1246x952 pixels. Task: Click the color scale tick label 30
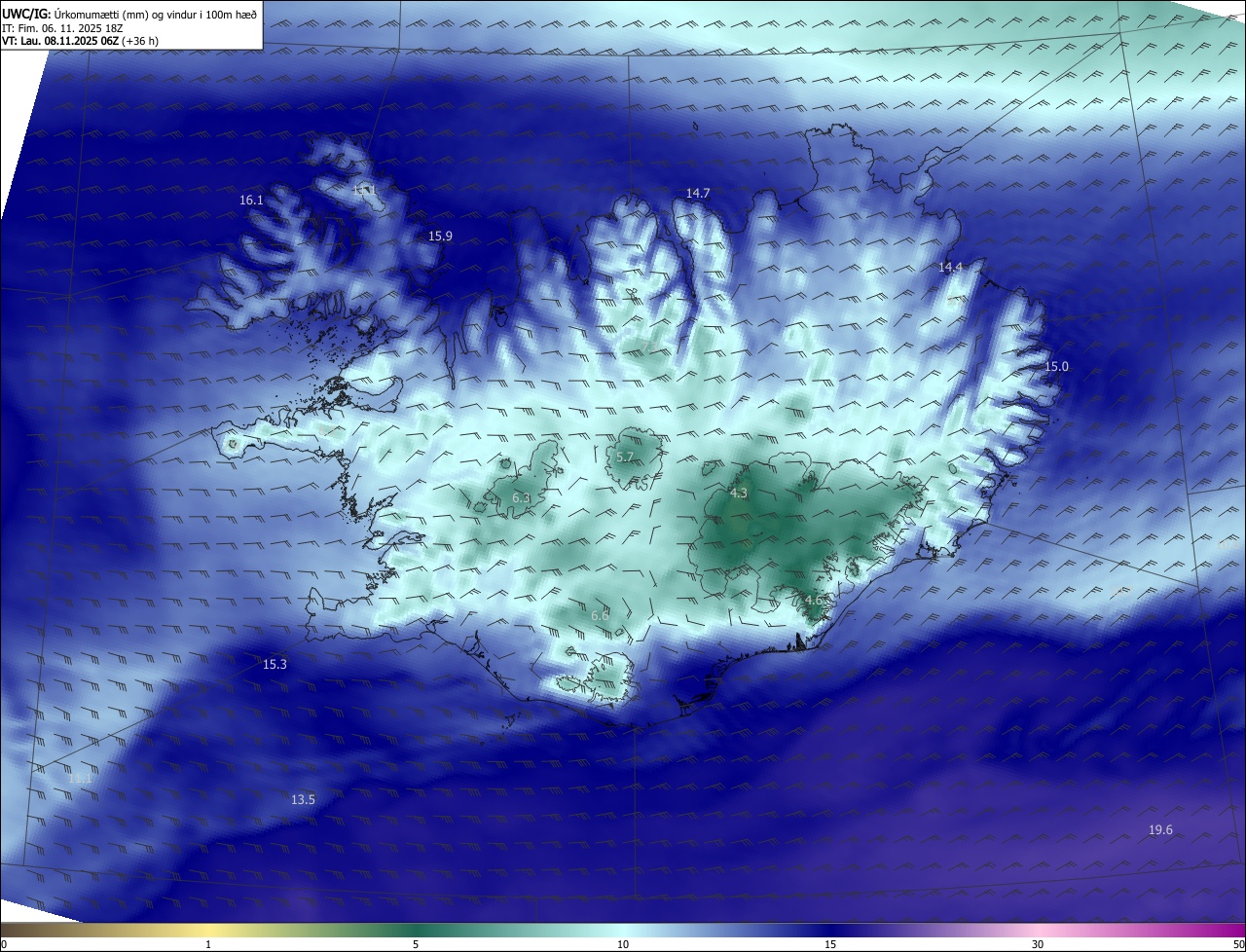[1038, 944]
